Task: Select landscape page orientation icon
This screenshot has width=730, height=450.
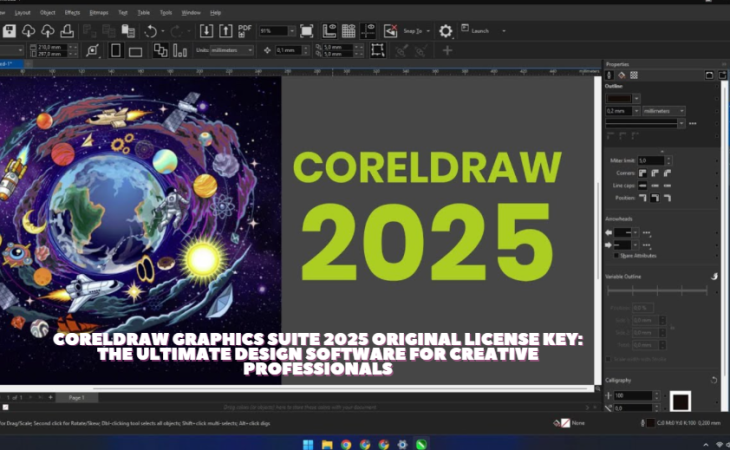Action: point(136,49)
